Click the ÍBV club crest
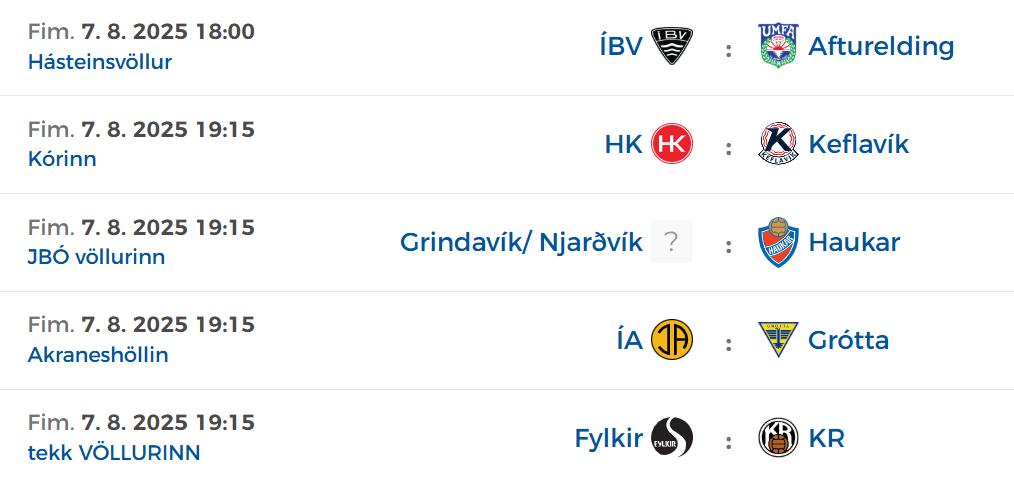Screen dimensions: 1014x481 click(671, 46)
